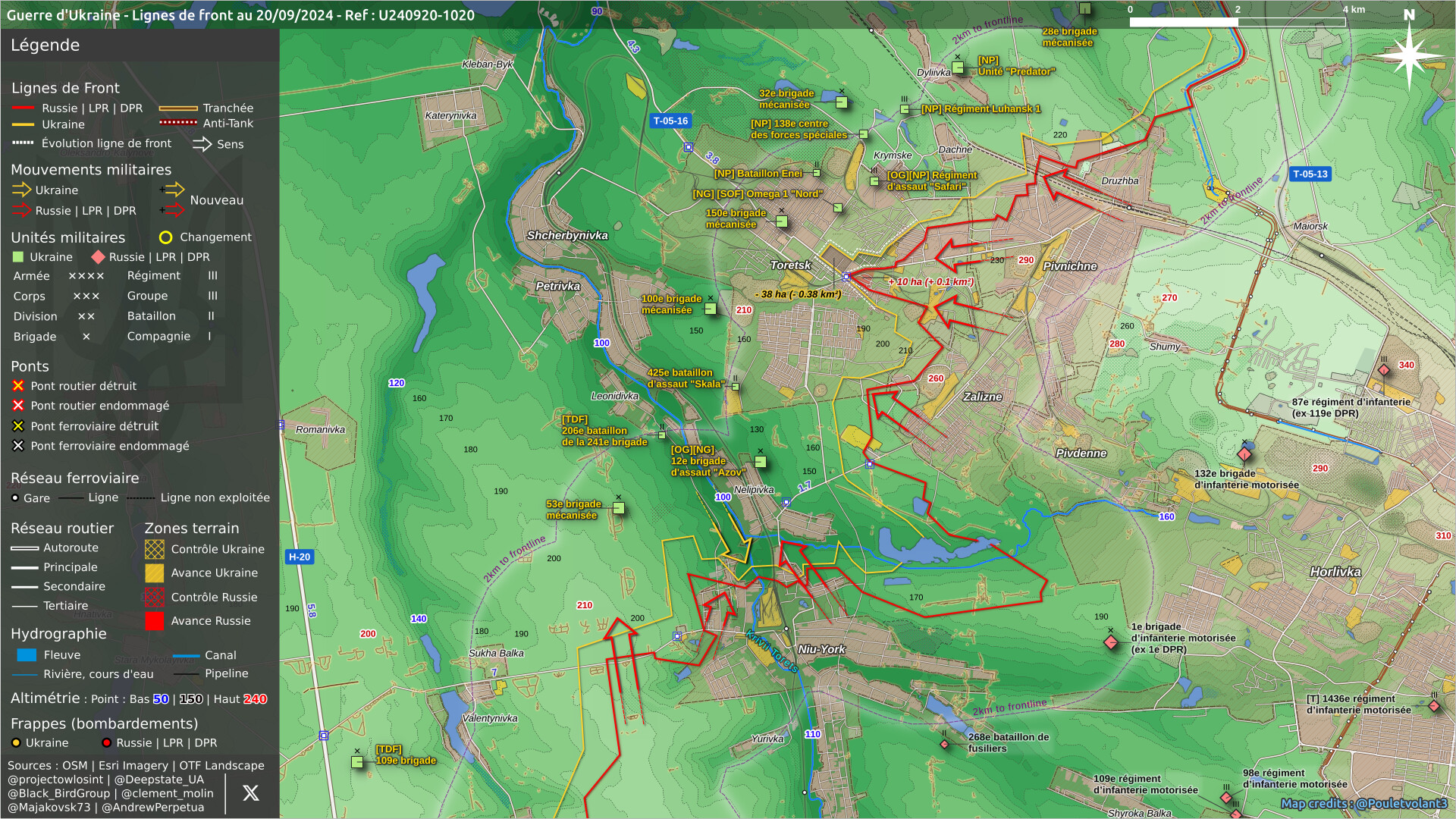Image resolution: width=1456 pixels, height=819 pixels.
Task: Click the Toretsk town label
Action: pos(790,265)
